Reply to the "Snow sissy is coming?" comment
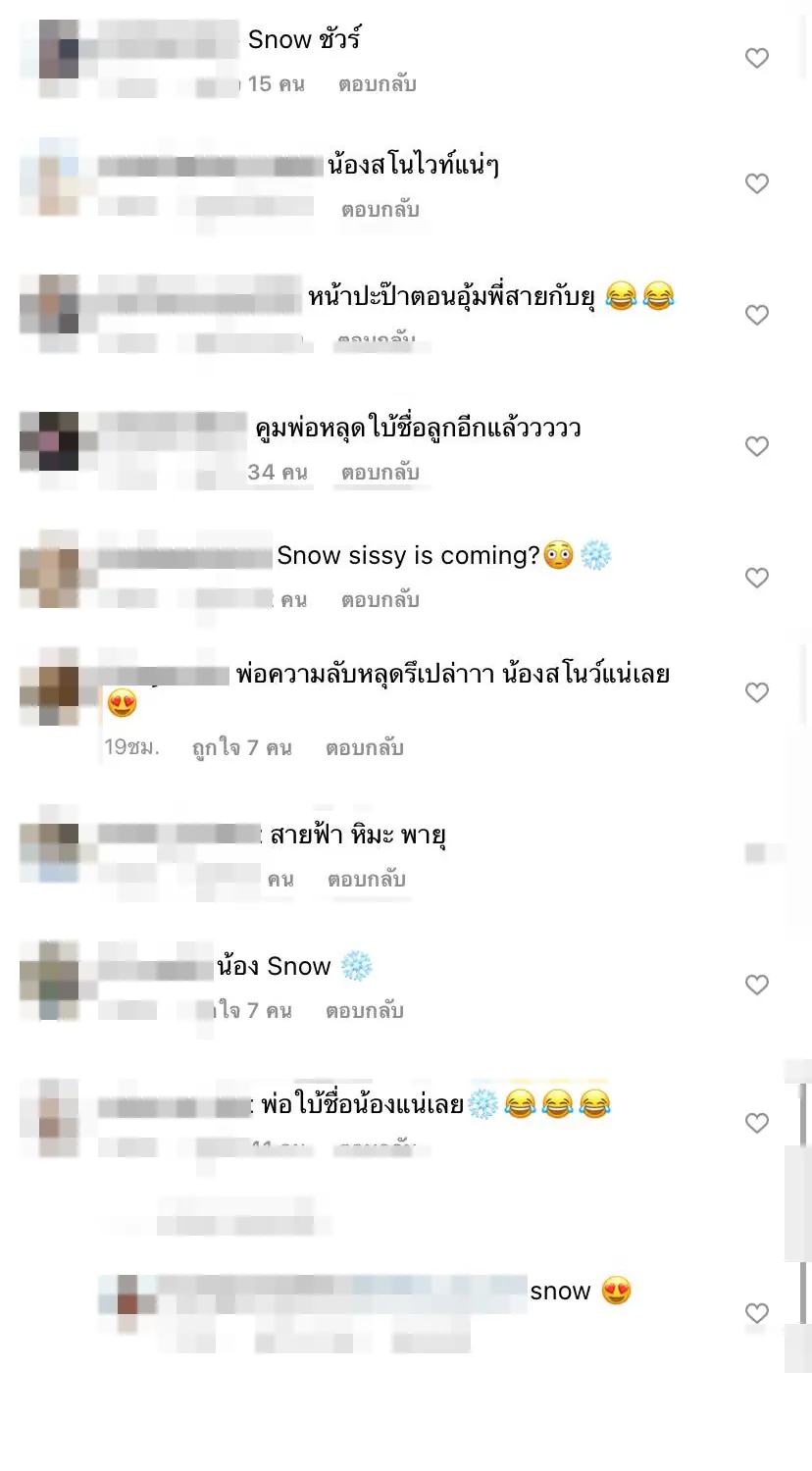This screenshot has height=1471, width=812. (381, 600)
